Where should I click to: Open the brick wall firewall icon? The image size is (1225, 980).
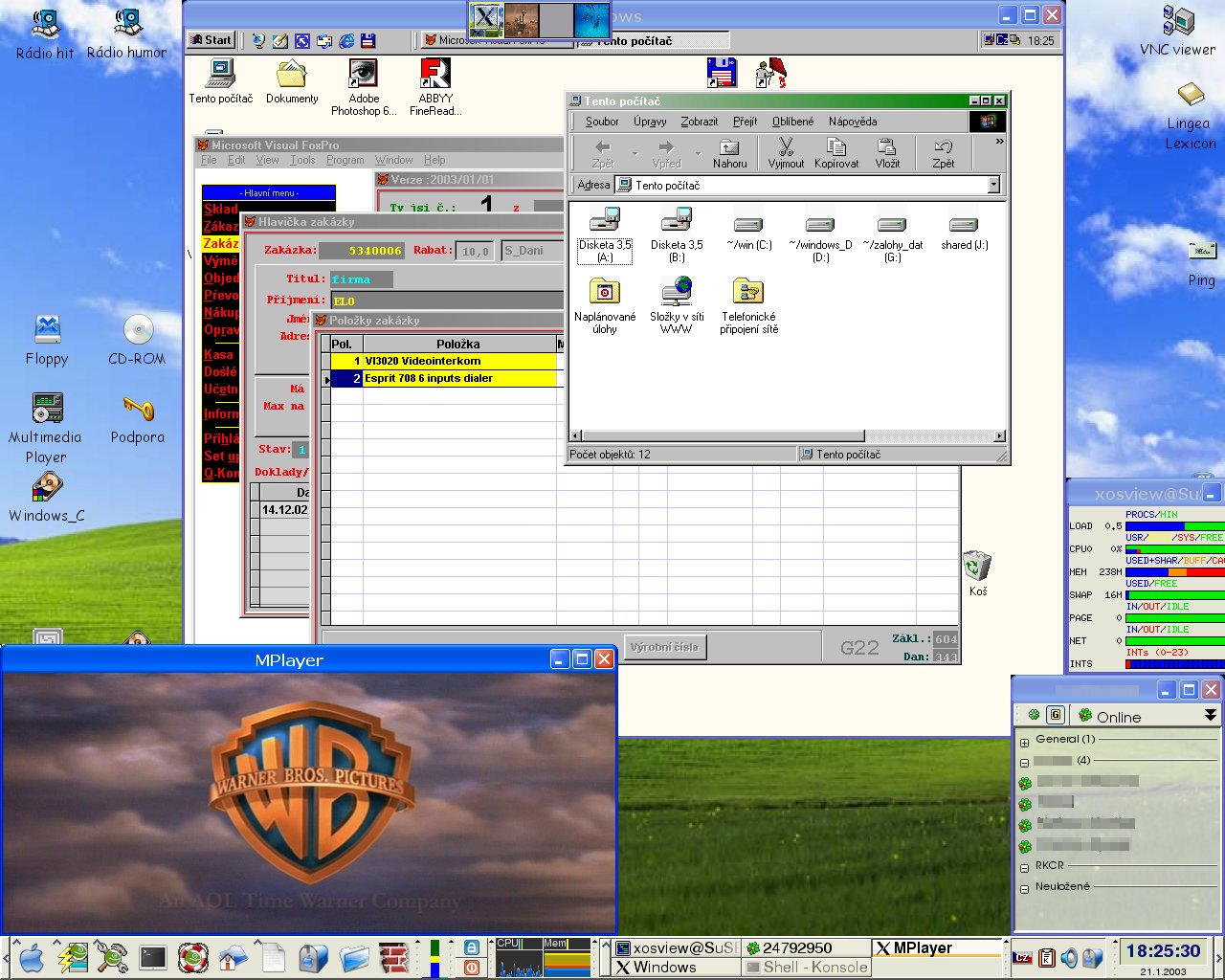point(392,957)
